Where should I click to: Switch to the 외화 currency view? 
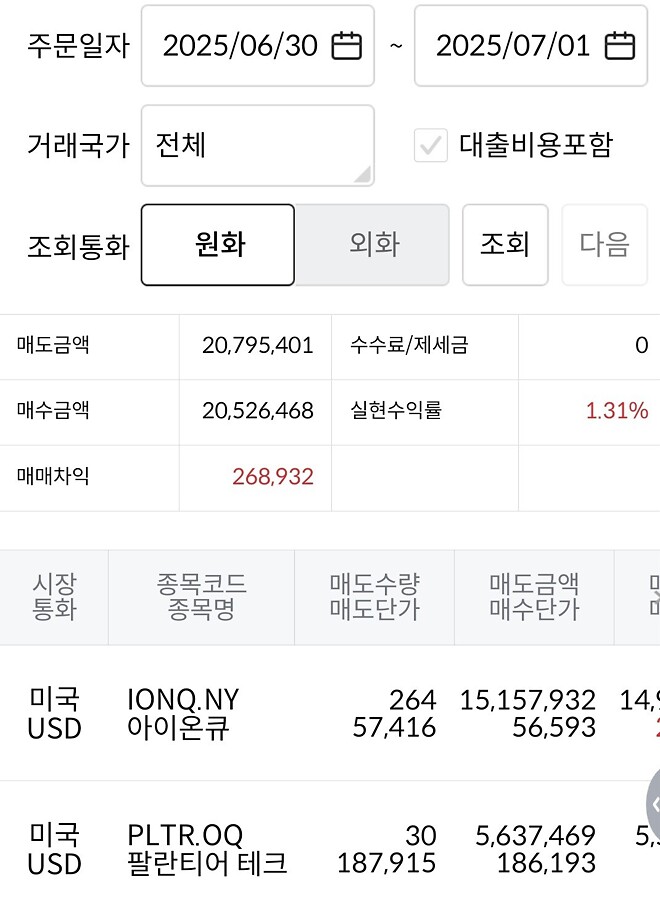373,244
